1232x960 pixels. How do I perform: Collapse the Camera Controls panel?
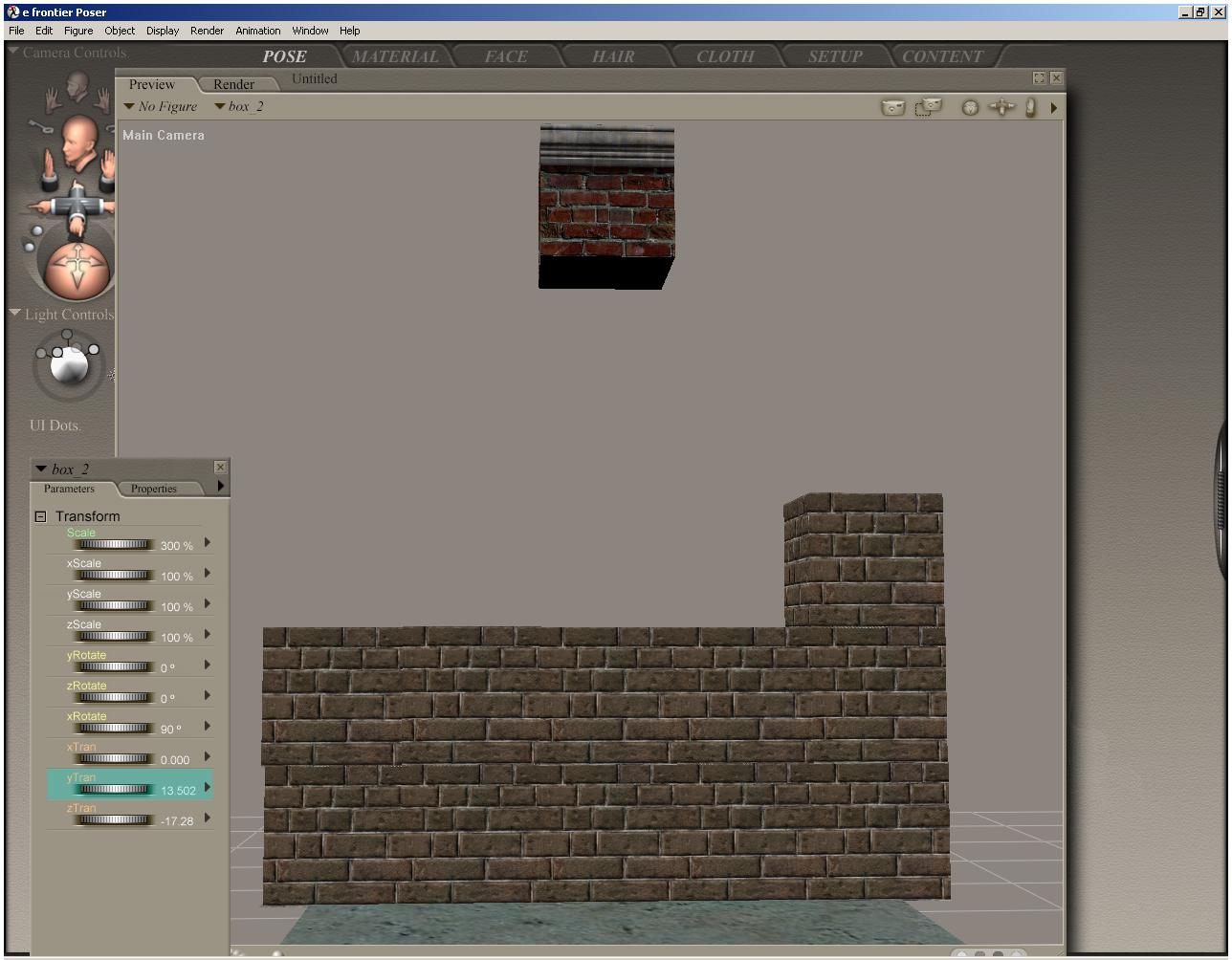pos(14,53)
